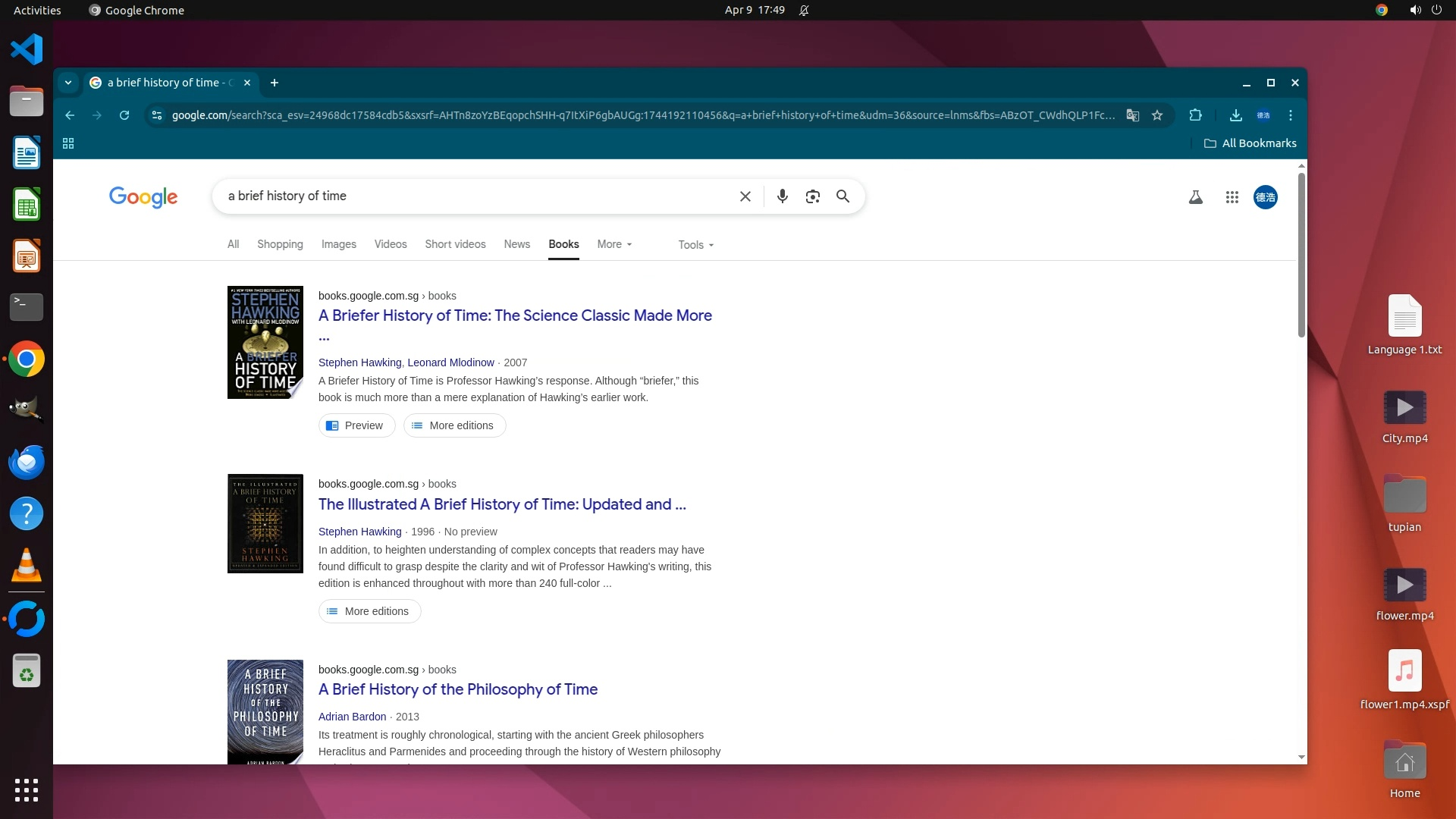The width and height of the screenshot is (1456, 819).
Task: Open Google Lens image search
Action: (x=812, y=196)
